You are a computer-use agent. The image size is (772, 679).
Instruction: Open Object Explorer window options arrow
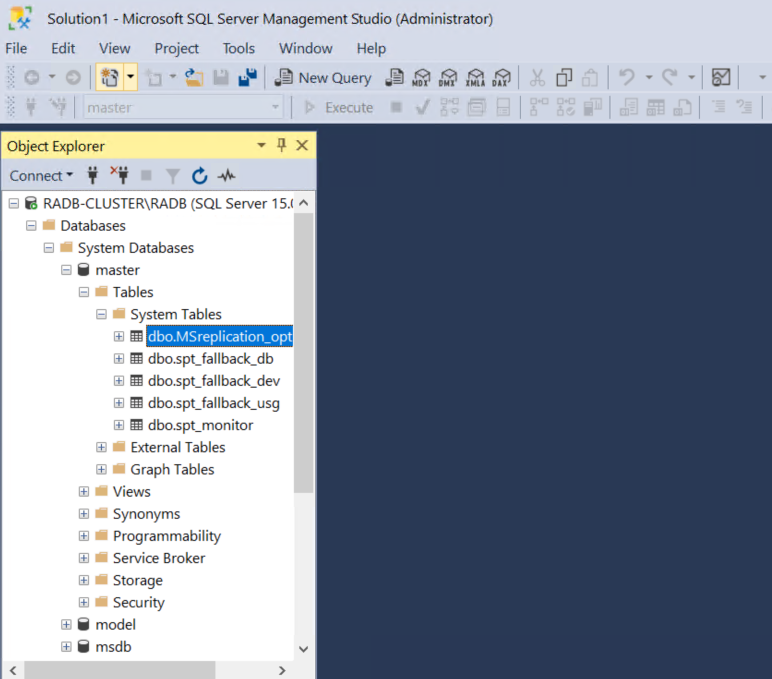[261, 145]
